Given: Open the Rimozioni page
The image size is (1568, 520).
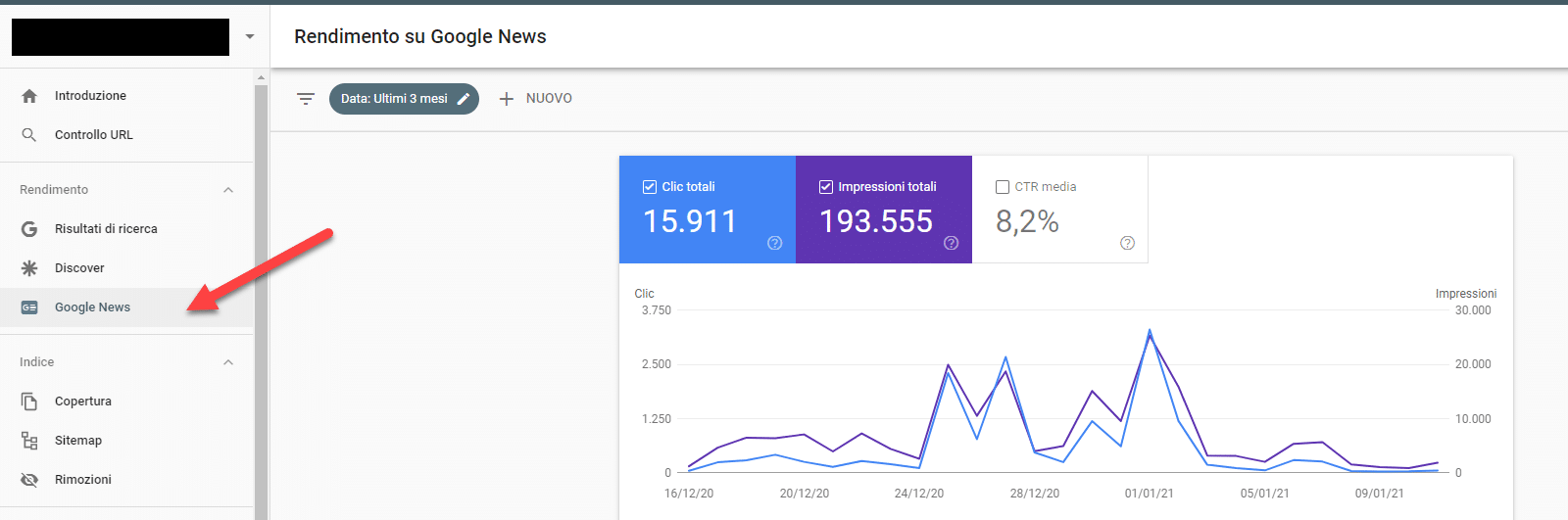Looking at the screenshot, I should [126, 480].
